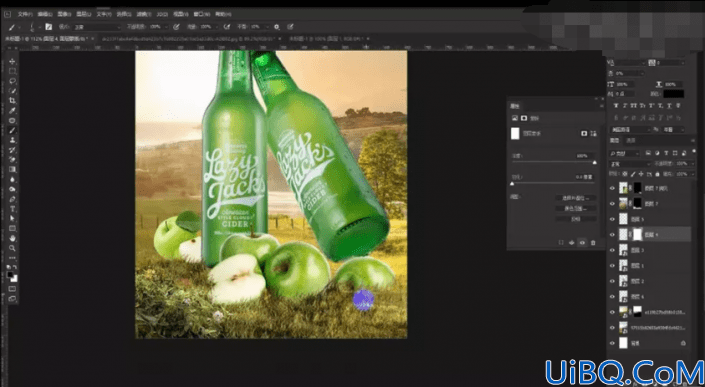The image size is (705, 387).
Task: Load selection from mask in Properties
Action: point(561,243)
